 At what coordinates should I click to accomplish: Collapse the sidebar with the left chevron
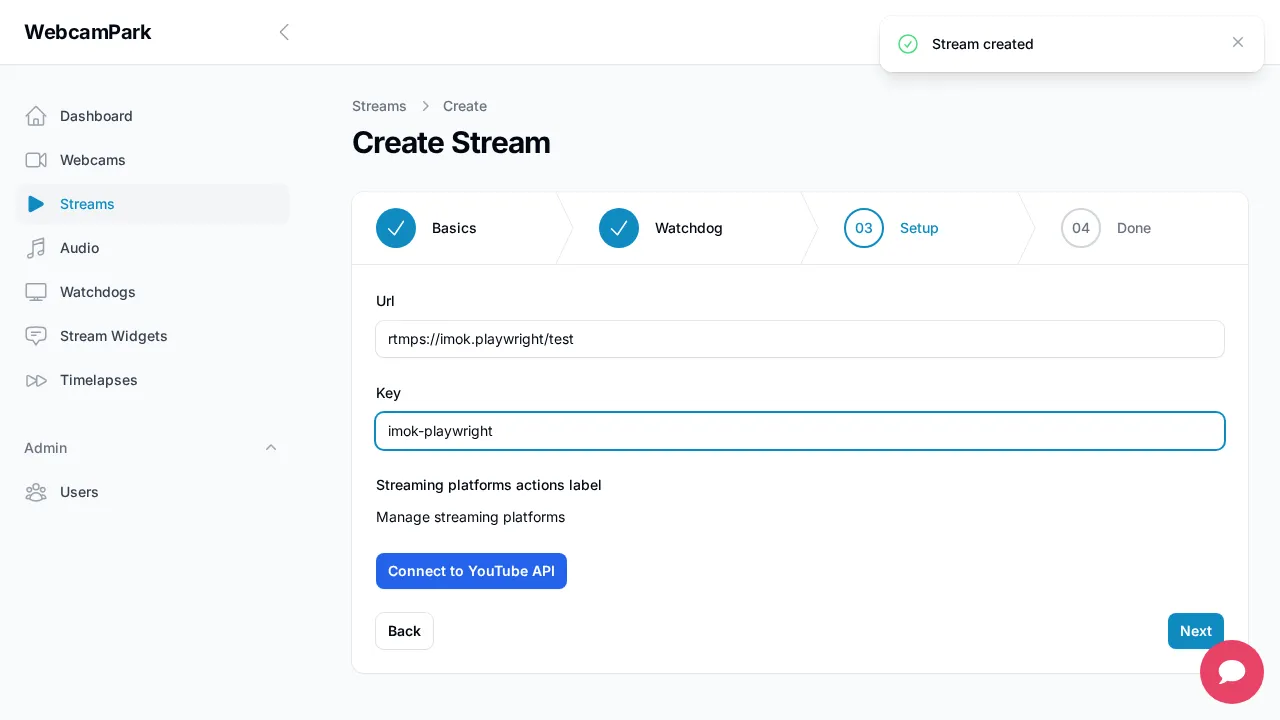[x=284, y=32]
